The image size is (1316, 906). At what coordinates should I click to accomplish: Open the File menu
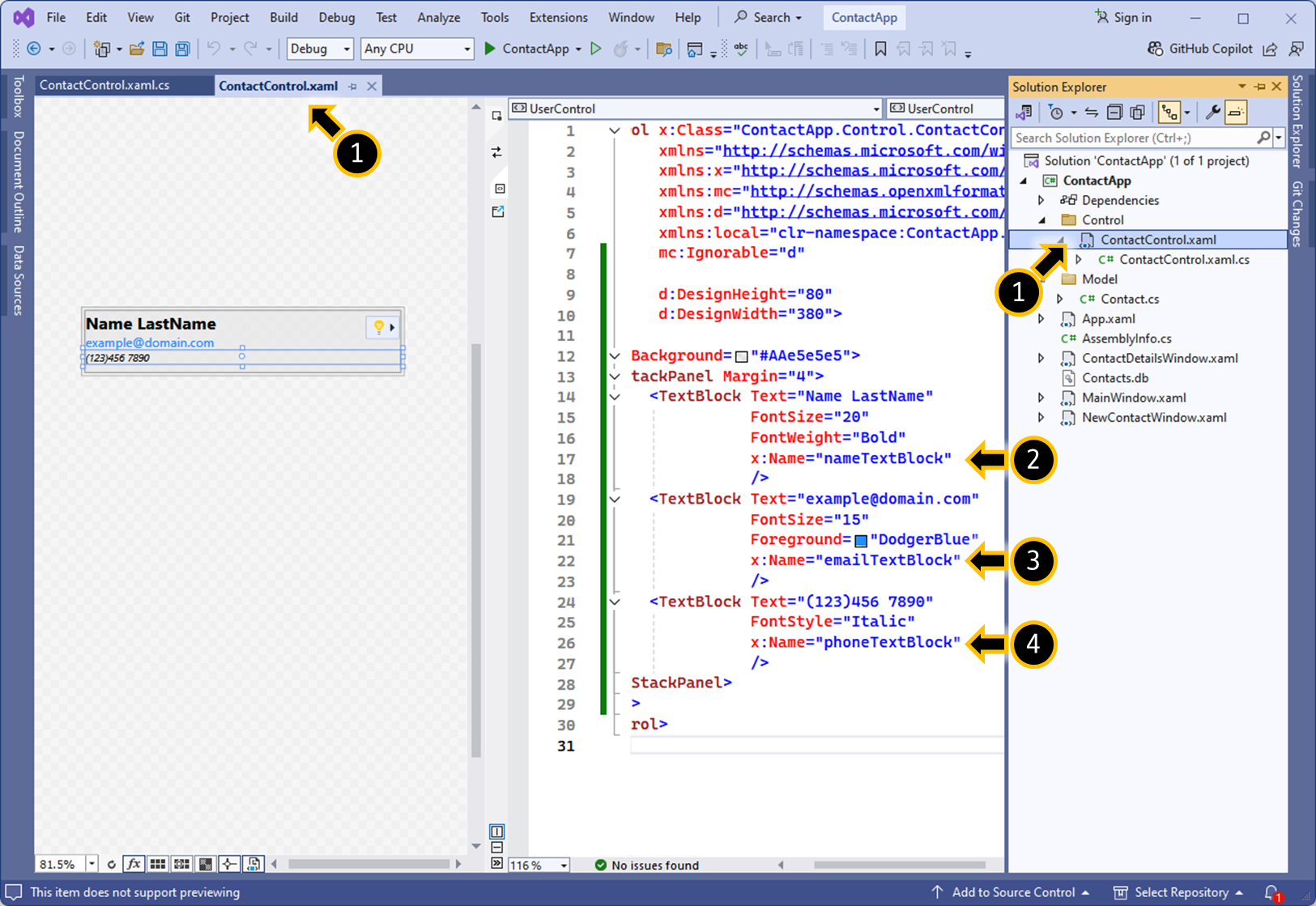pyautogui.click(x=56, y=17)
